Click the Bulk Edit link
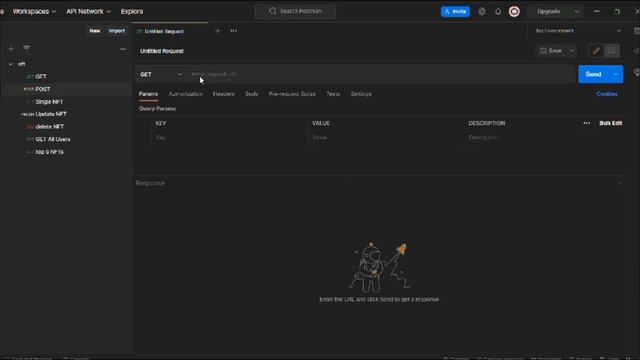 click(611, 123)
